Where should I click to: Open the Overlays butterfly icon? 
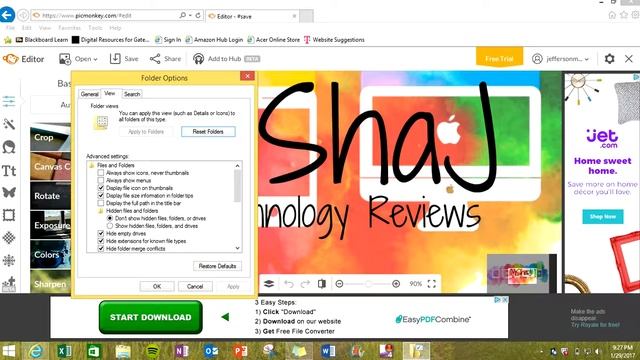pyautogui.click(x=9, y=192)
